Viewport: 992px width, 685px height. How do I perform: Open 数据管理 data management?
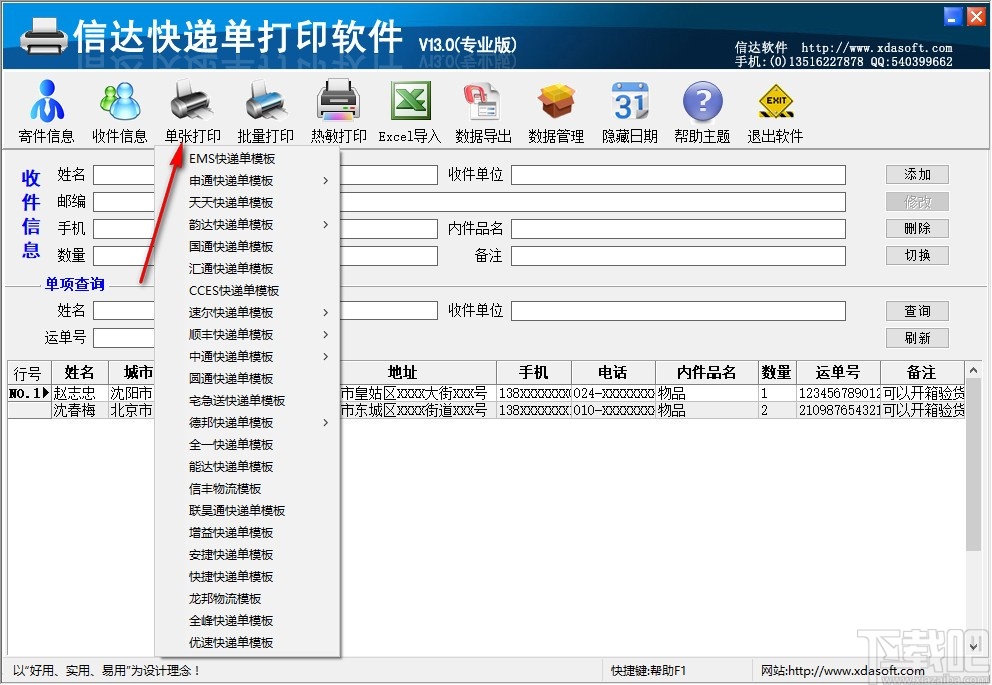click(556, 110)
